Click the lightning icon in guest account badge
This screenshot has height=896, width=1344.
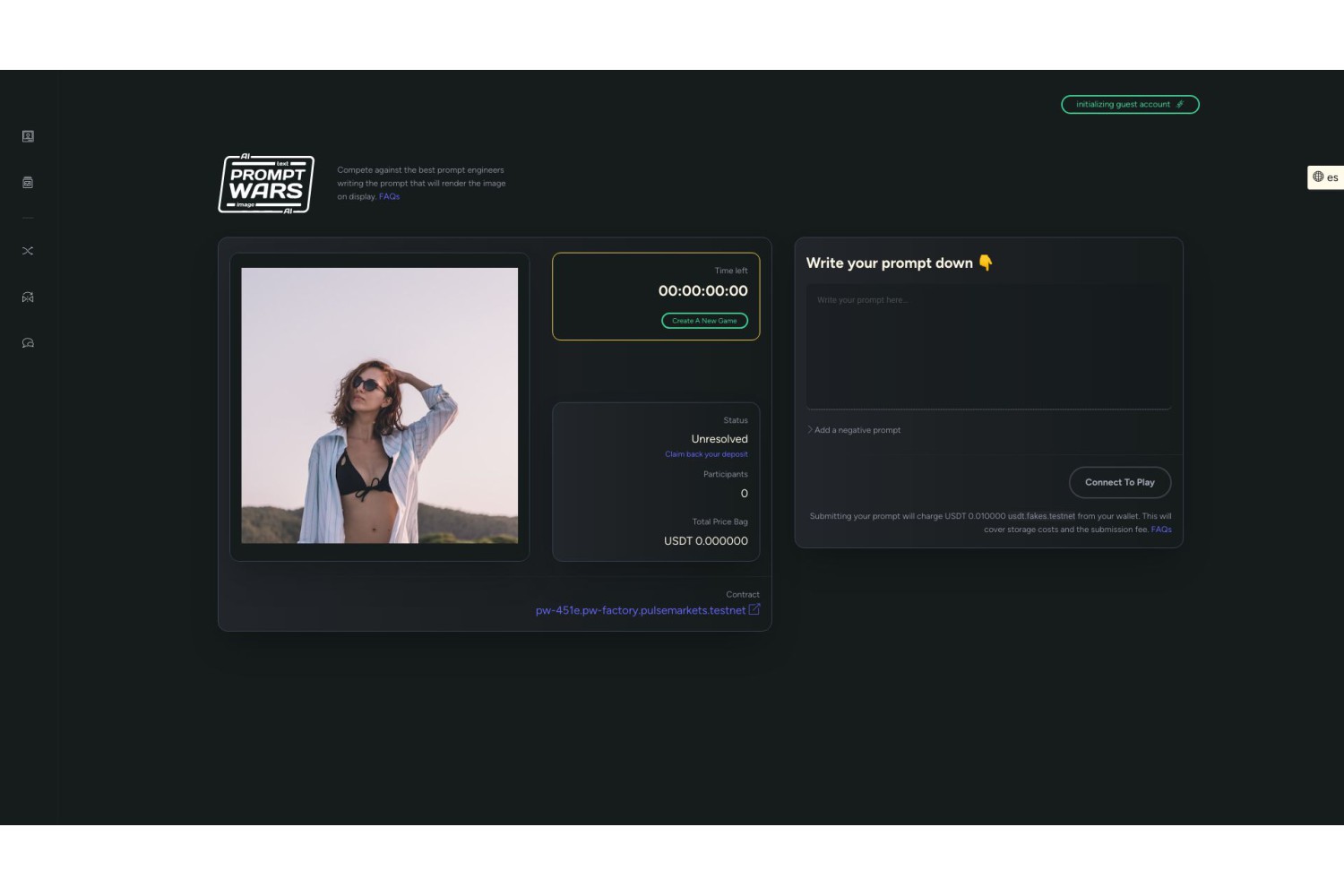click(x=1180, y=104)
